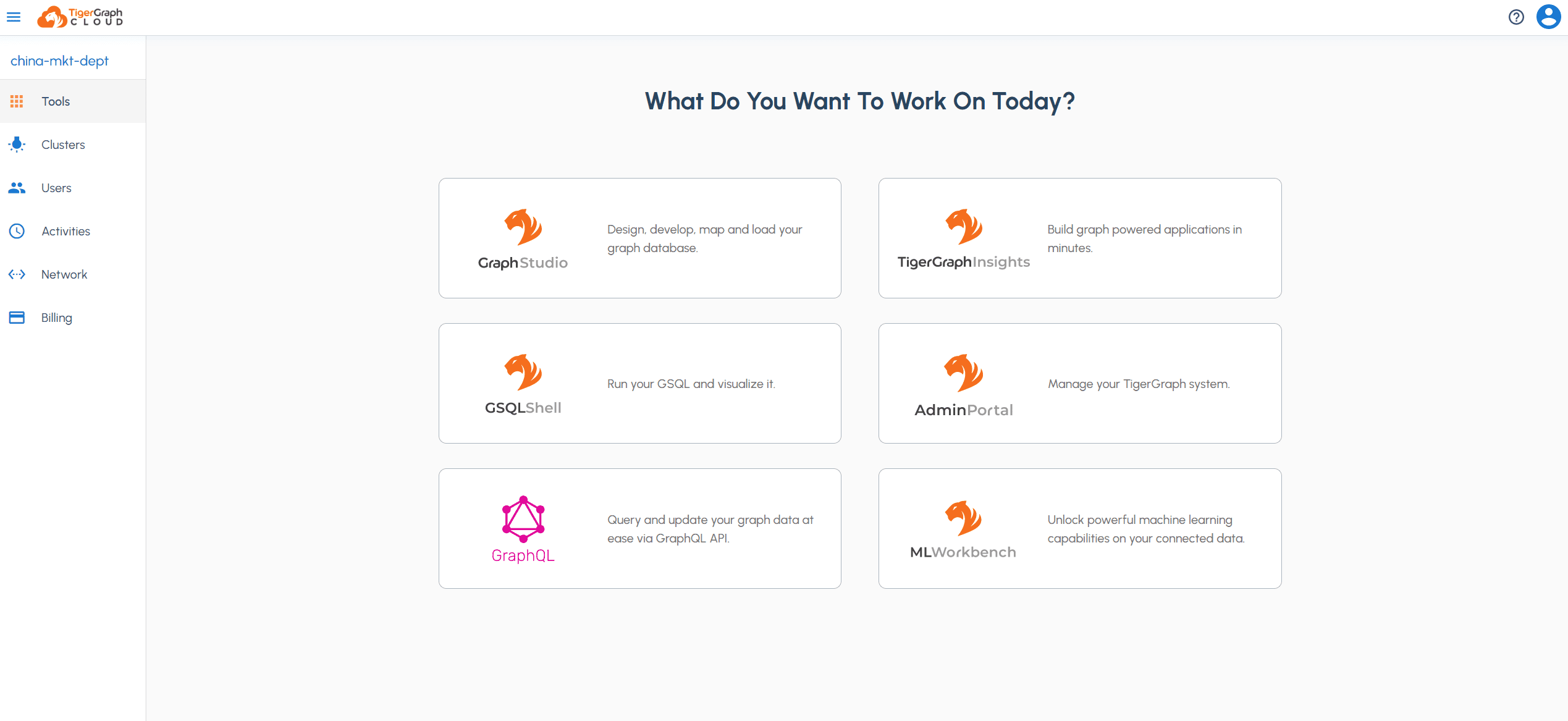Toggle the hamburger menu sidebar
Viewport: 1568px width, 721px height.
(x=14, y=17)
